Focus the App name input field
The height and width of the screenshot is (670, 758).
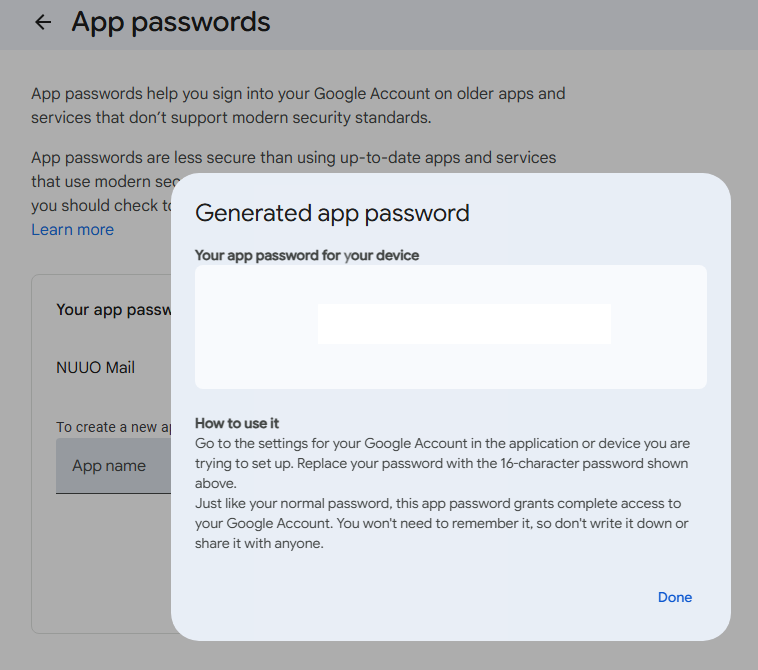[112, 466]
